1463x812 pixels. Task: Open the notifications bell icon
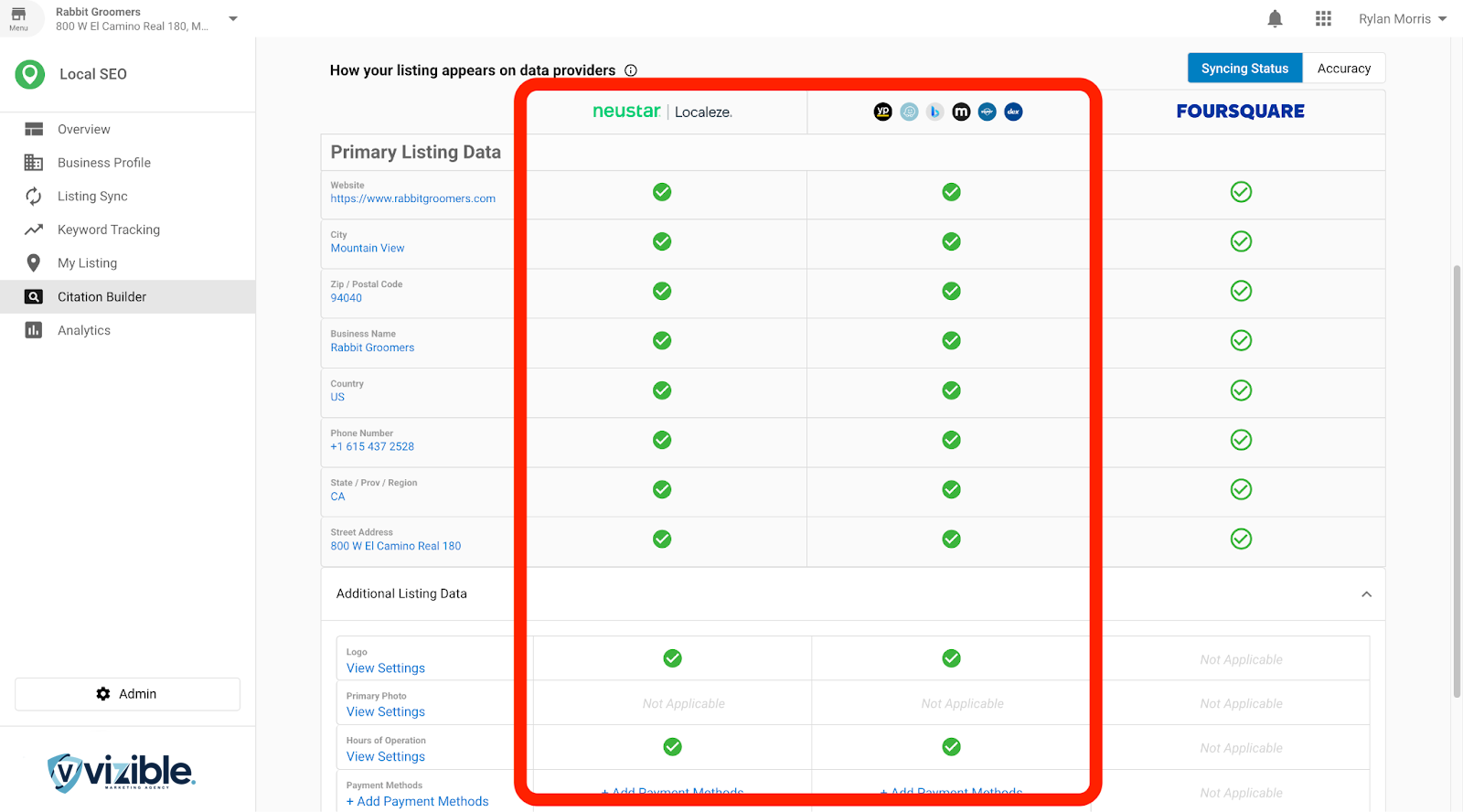(1275, 19)
